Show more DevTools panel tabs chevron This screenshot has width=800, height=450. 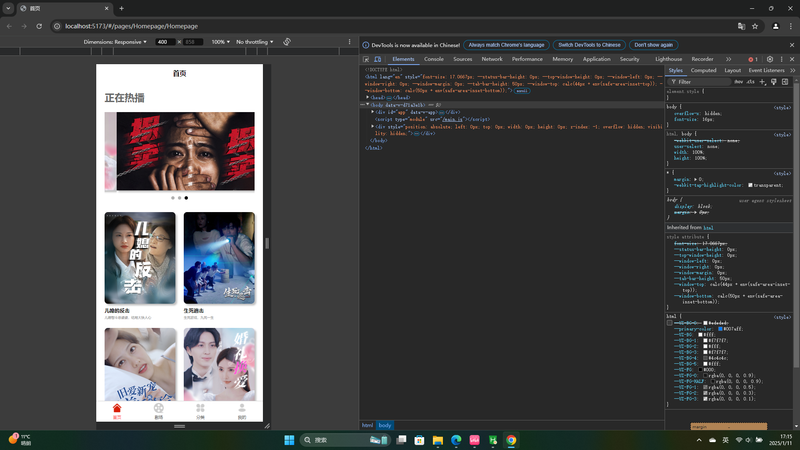[729, 59]
